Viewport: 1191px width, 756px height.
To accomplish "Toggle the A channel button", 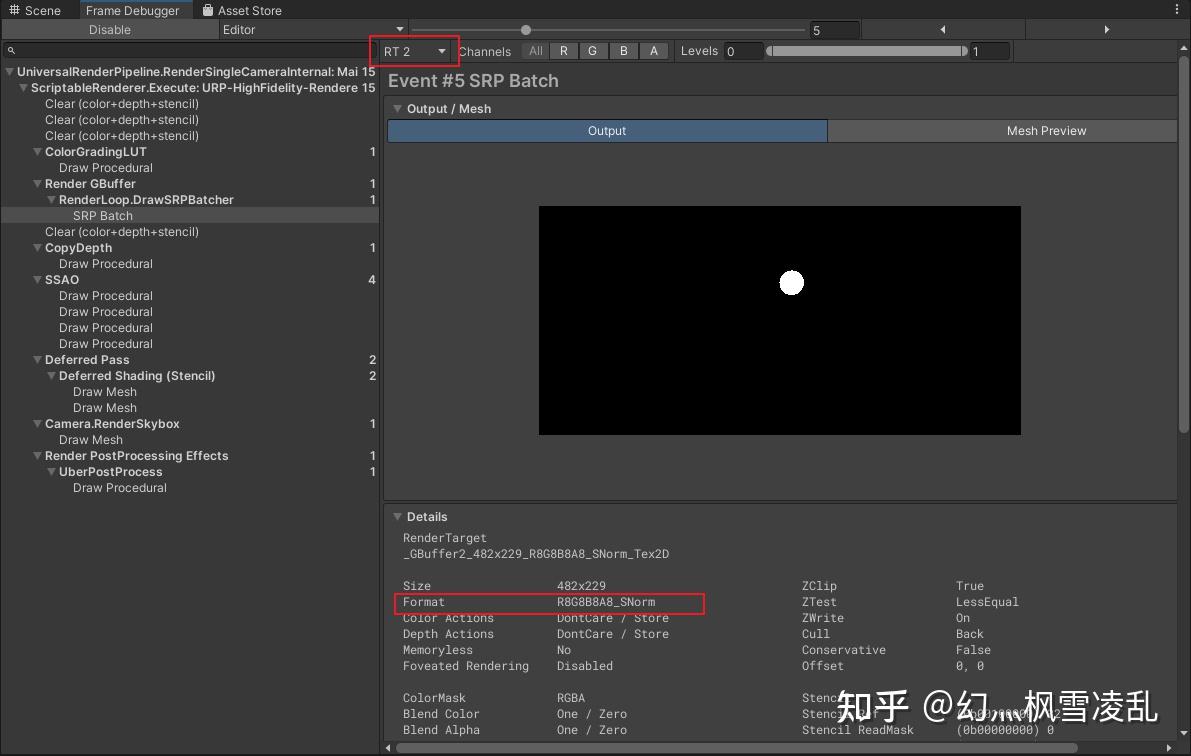I will click(x=653, y=51).
